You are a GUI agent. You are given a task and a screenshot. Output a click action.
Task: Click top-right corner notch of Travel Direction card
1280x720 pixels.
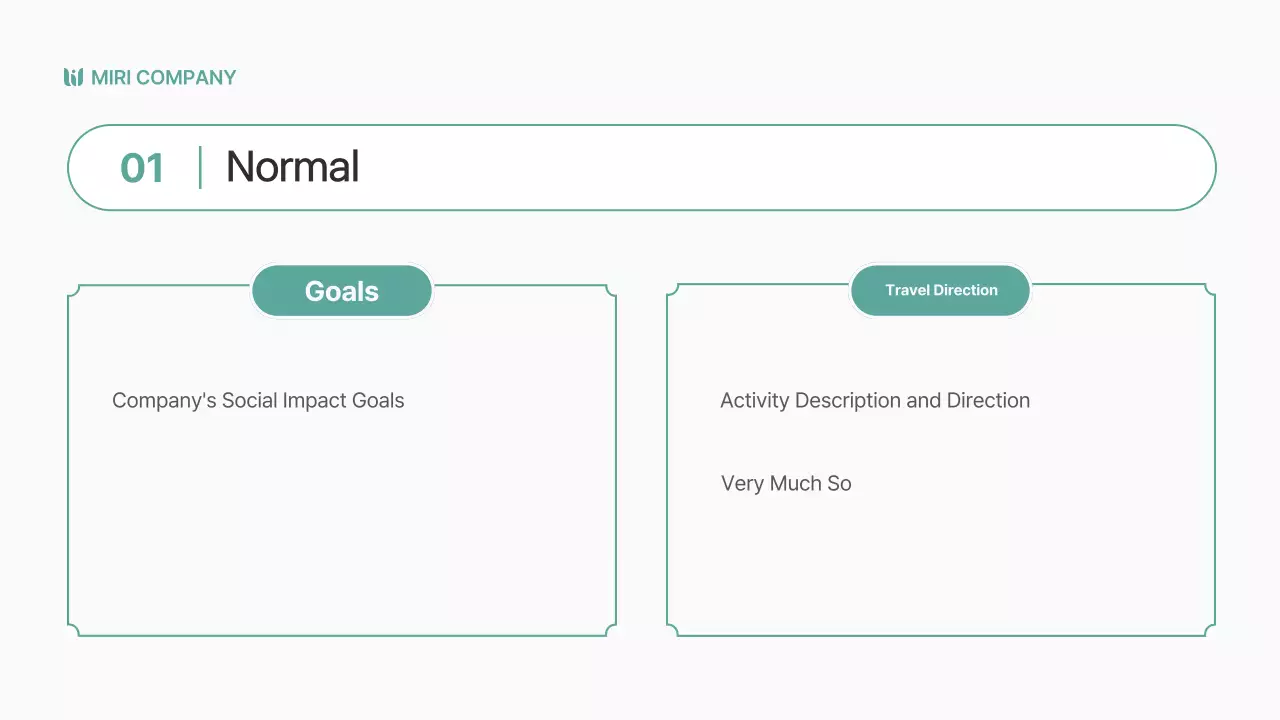[x=1209, y=291]
